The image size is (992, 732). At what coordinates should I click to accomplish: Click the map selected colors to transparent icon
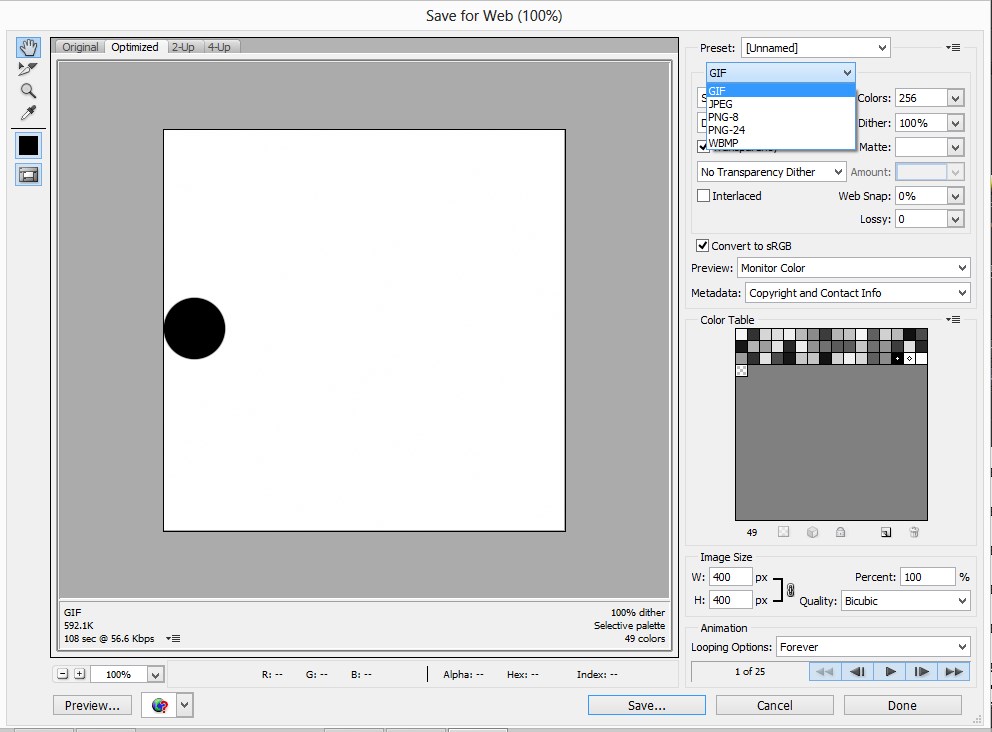783,532
